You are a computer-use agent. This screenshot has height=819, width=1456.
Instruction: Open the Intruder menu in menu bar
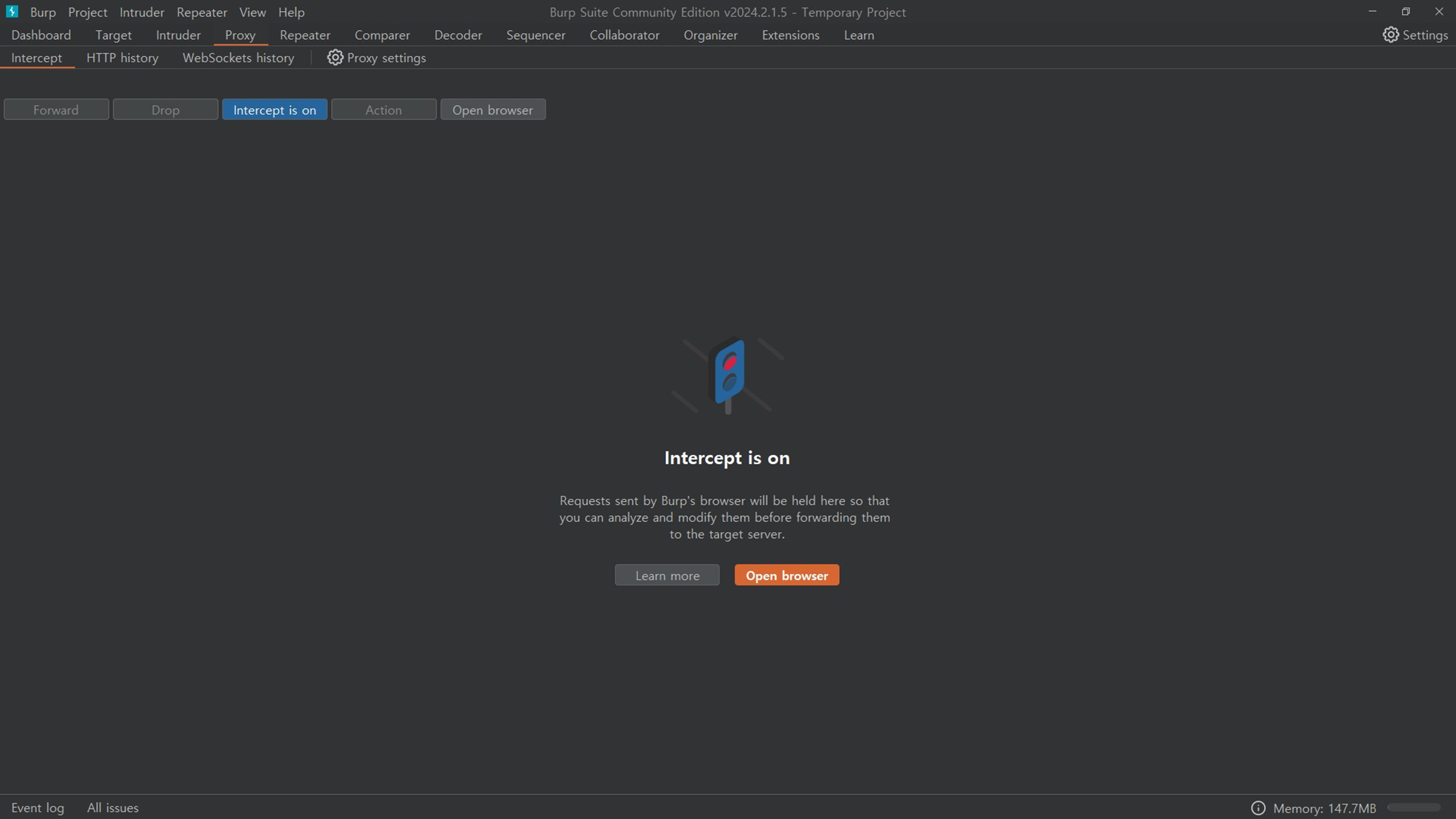142,12
